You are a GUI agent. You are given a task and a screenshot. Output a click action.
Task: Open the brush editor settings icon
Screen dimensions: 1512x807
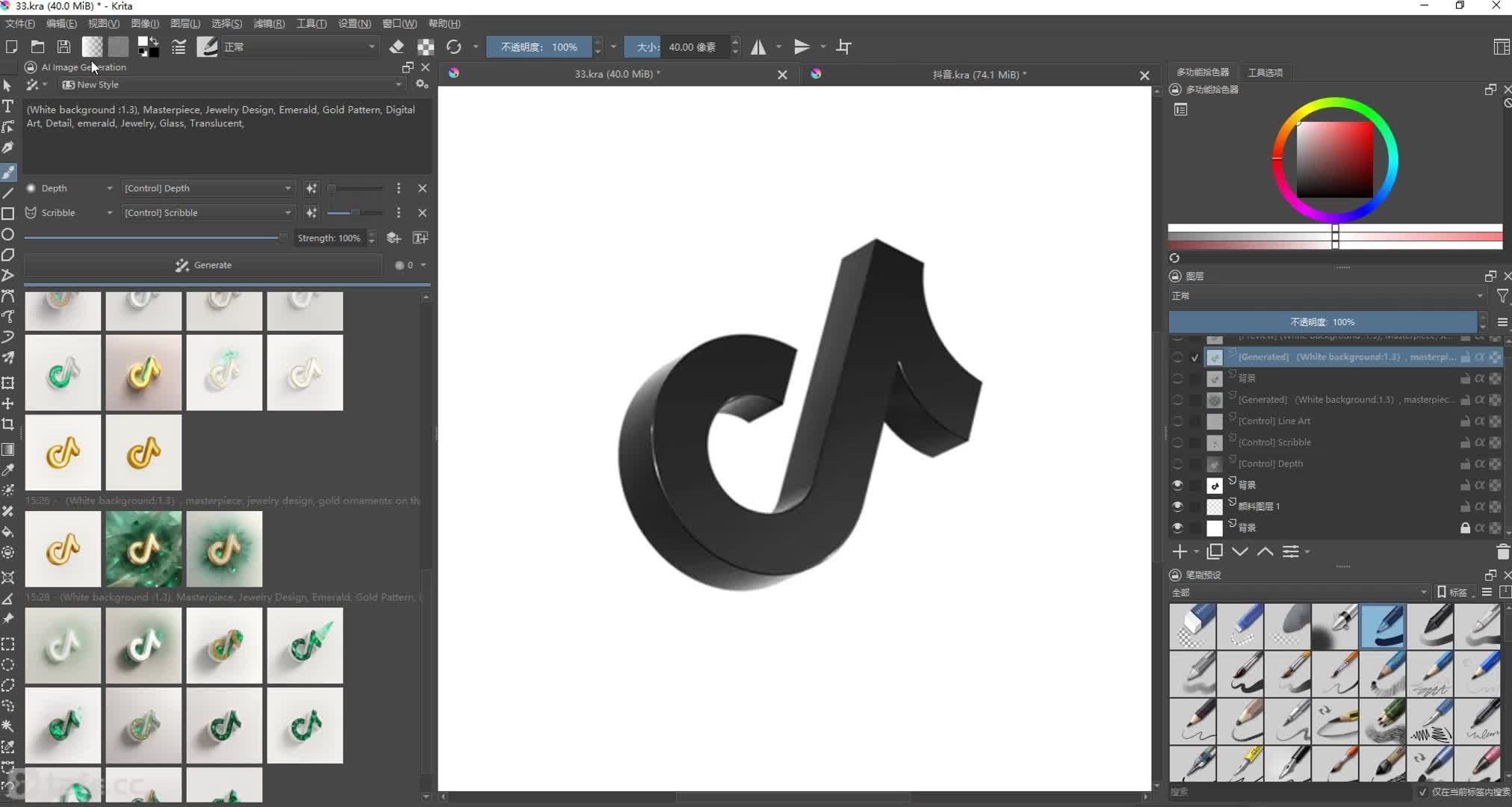click(x=179, y=47)
